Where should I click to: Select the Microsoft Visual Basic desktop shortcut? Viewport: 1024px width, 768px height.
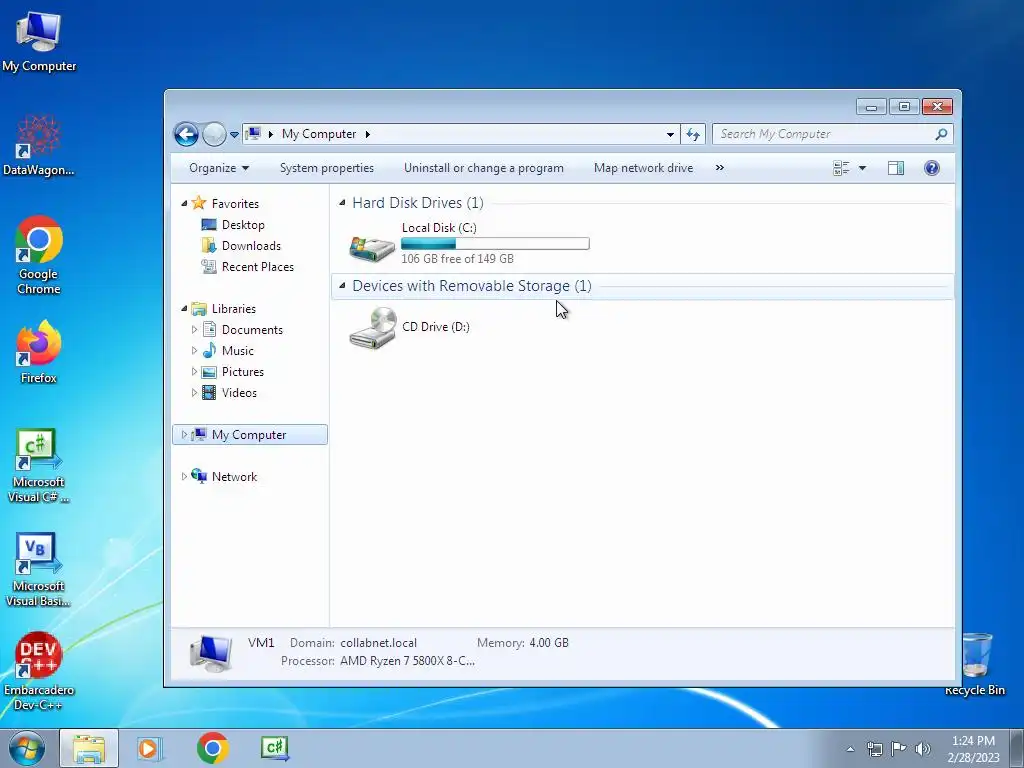[39, 570]
